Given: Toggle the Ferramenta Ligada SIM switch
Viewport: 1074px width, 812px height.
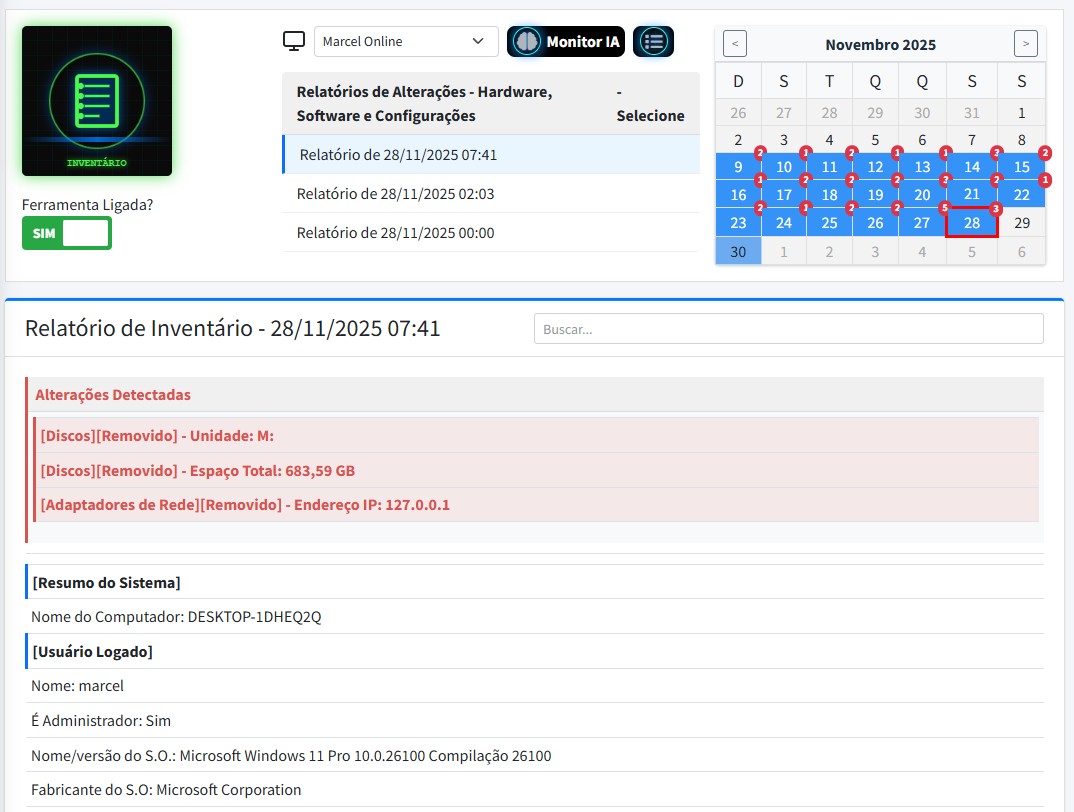Looking at the screenshot, I should point(67,233).
